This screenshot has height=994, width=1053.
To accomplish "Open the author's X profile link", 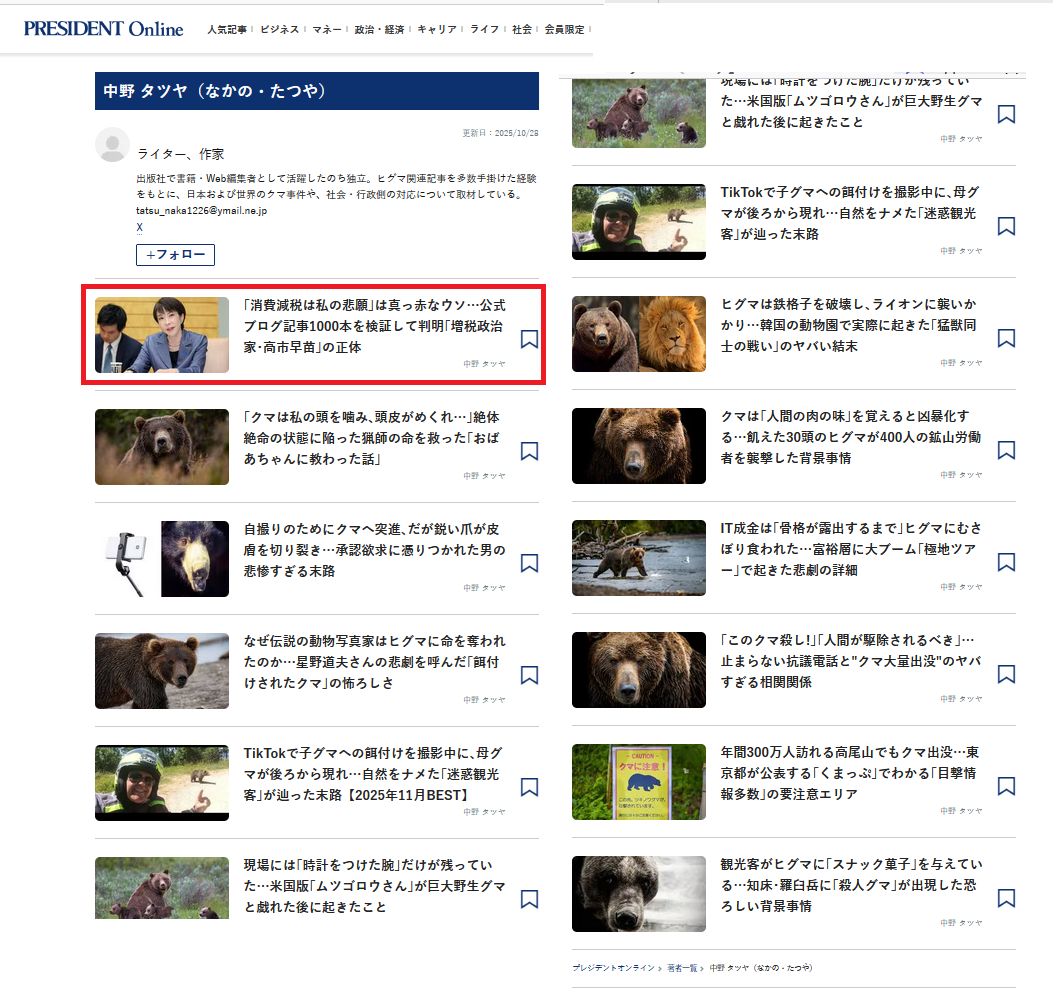I will pos(139,227).
